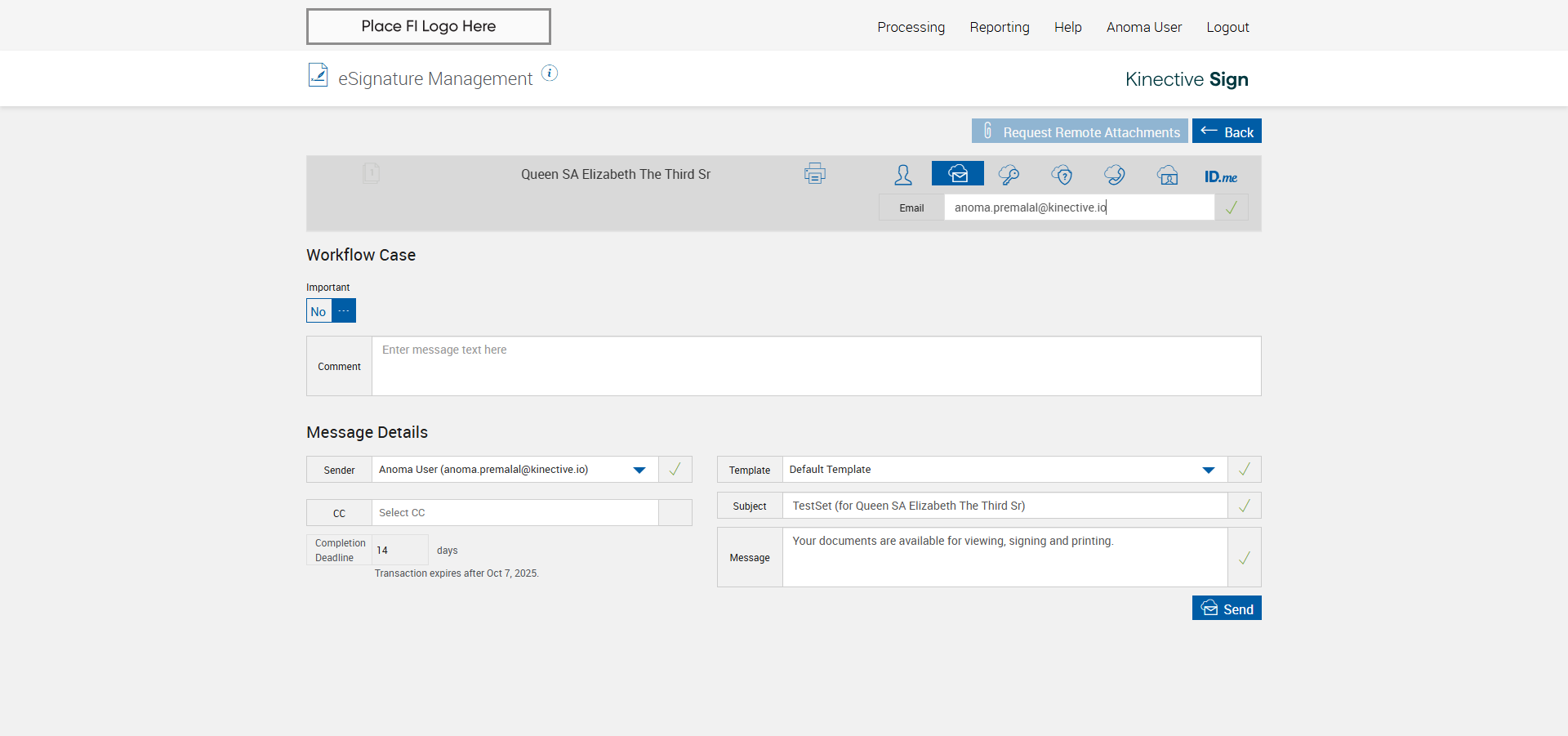Select the cloud email delivery icon
This screenshot has height=736, width=1568.
pyautogui.click(x=958, y=173)
